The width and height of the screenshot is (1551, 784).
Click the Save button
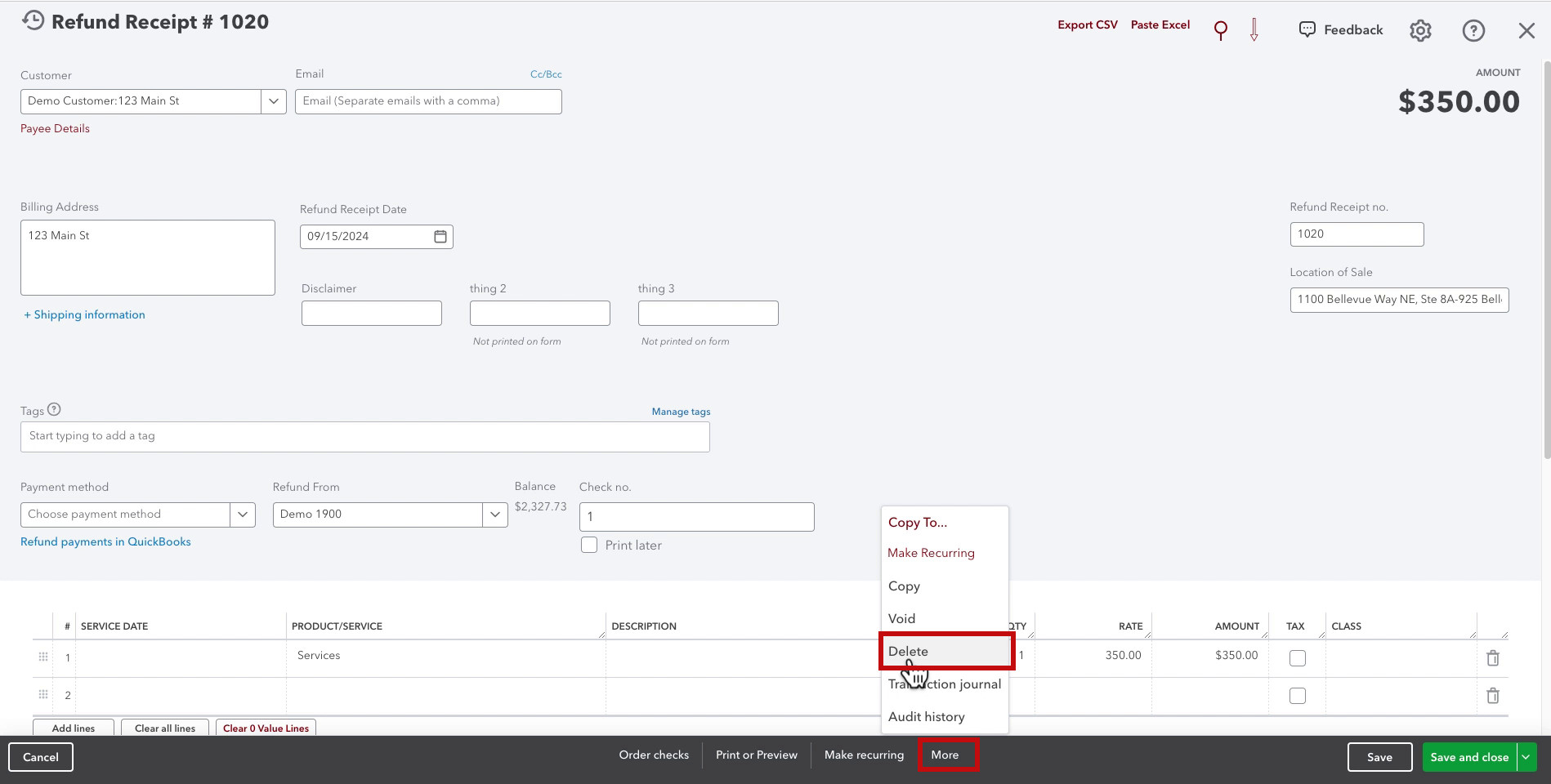(1379, 757)
